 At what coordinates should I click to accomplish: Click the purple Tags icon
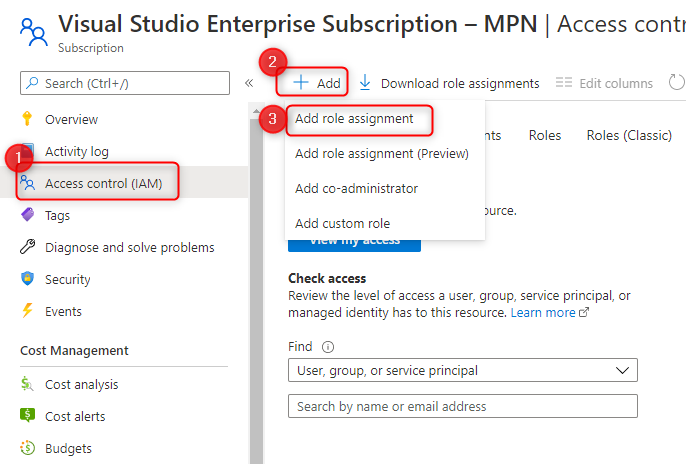pos(28,215)
